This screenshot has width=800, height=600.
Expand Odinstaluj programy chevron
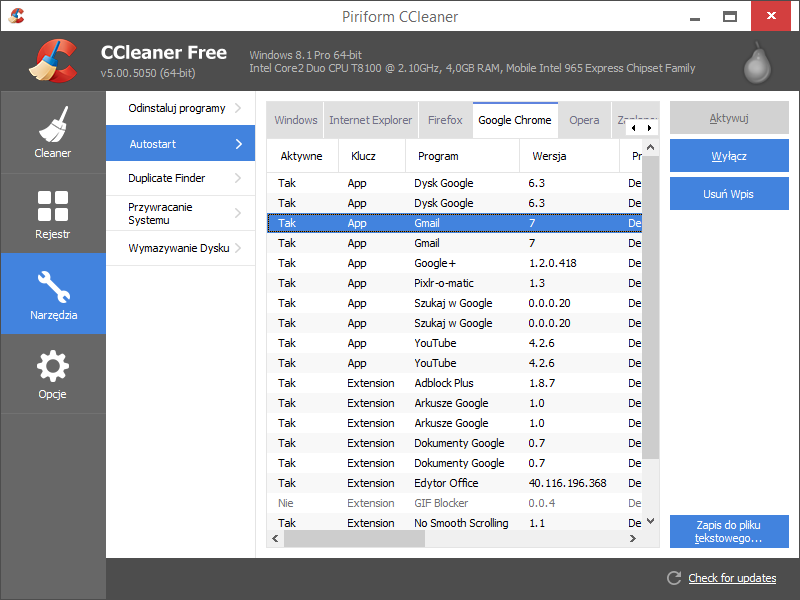[238, 108]
